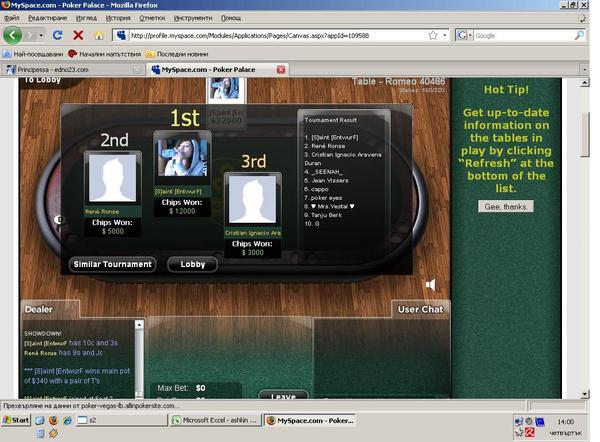Go to the Home page icon
This screenshot has width=600, height=442.
tap(99, 36)
